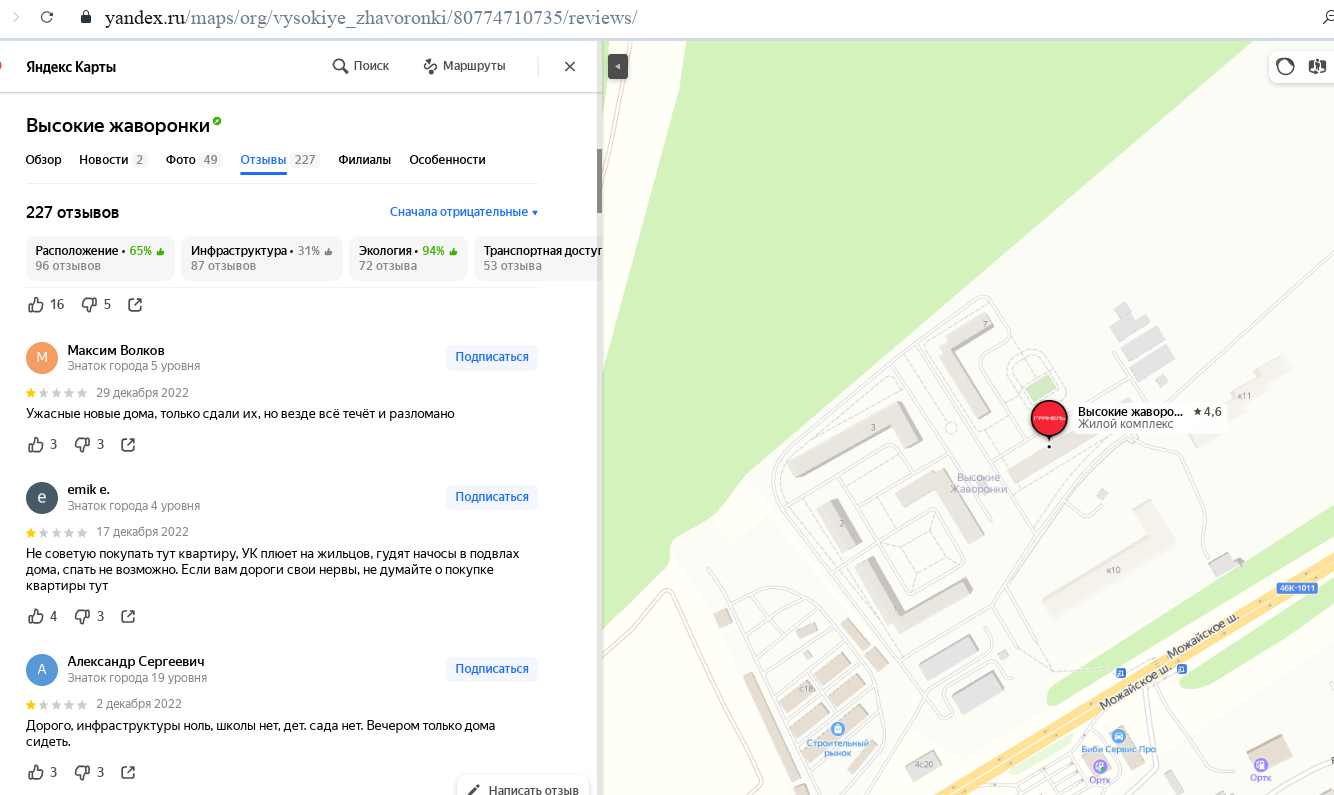The height and width of the screenshot is (795, 1334).
Task: Subscribe to emik e. with Подписаться
Action: point(492,497)
